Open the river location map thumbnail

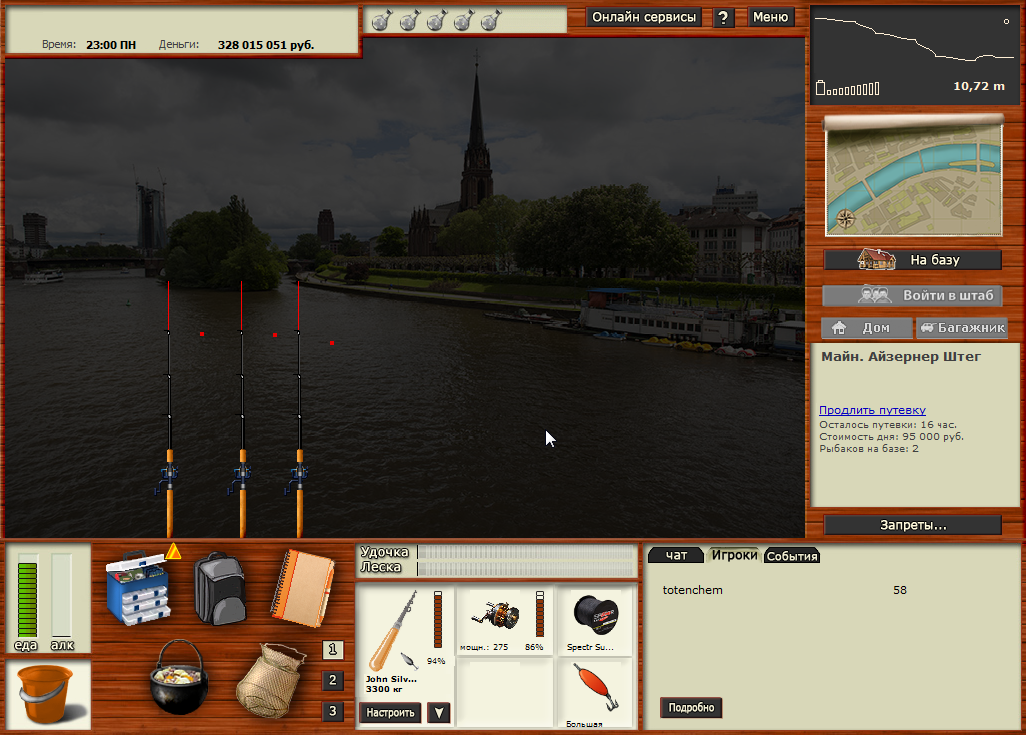[x=913, y=179]
